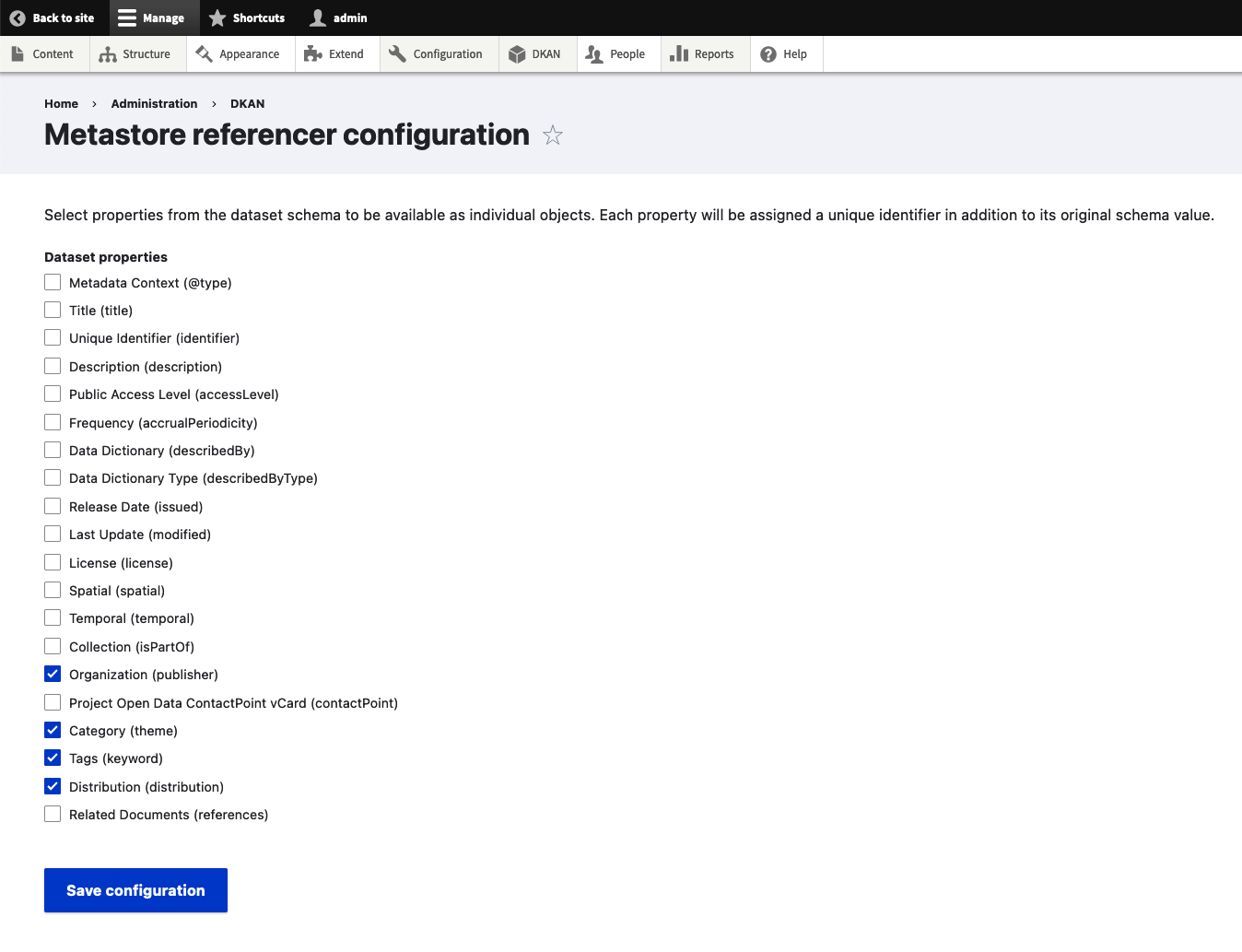Uncheck Tags (keyword) checkbox
1242x952 pixels.
(x=53, y=758)
